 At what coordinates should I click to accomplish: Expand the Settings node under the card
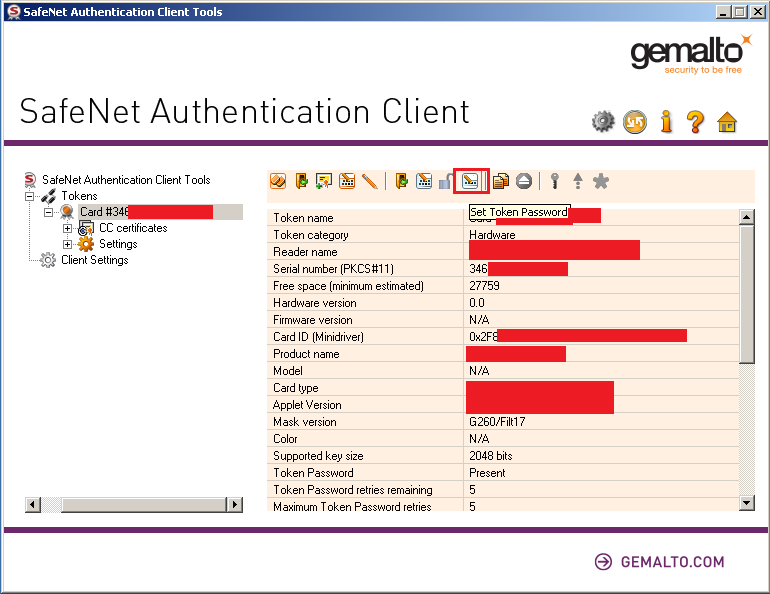point(68,244)
